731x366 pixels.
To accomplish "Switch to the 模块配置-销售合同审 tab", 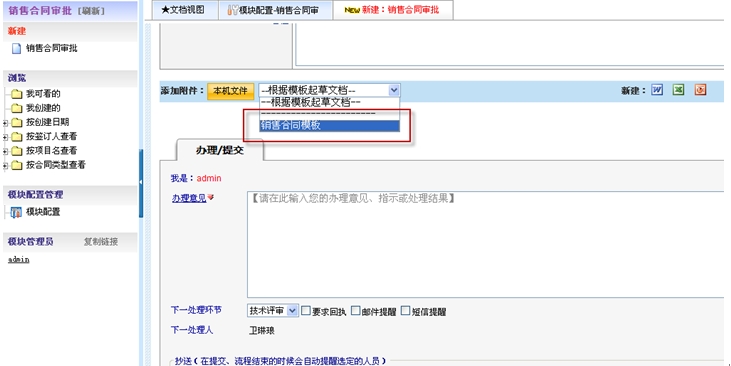I will [x=275, y=10].
